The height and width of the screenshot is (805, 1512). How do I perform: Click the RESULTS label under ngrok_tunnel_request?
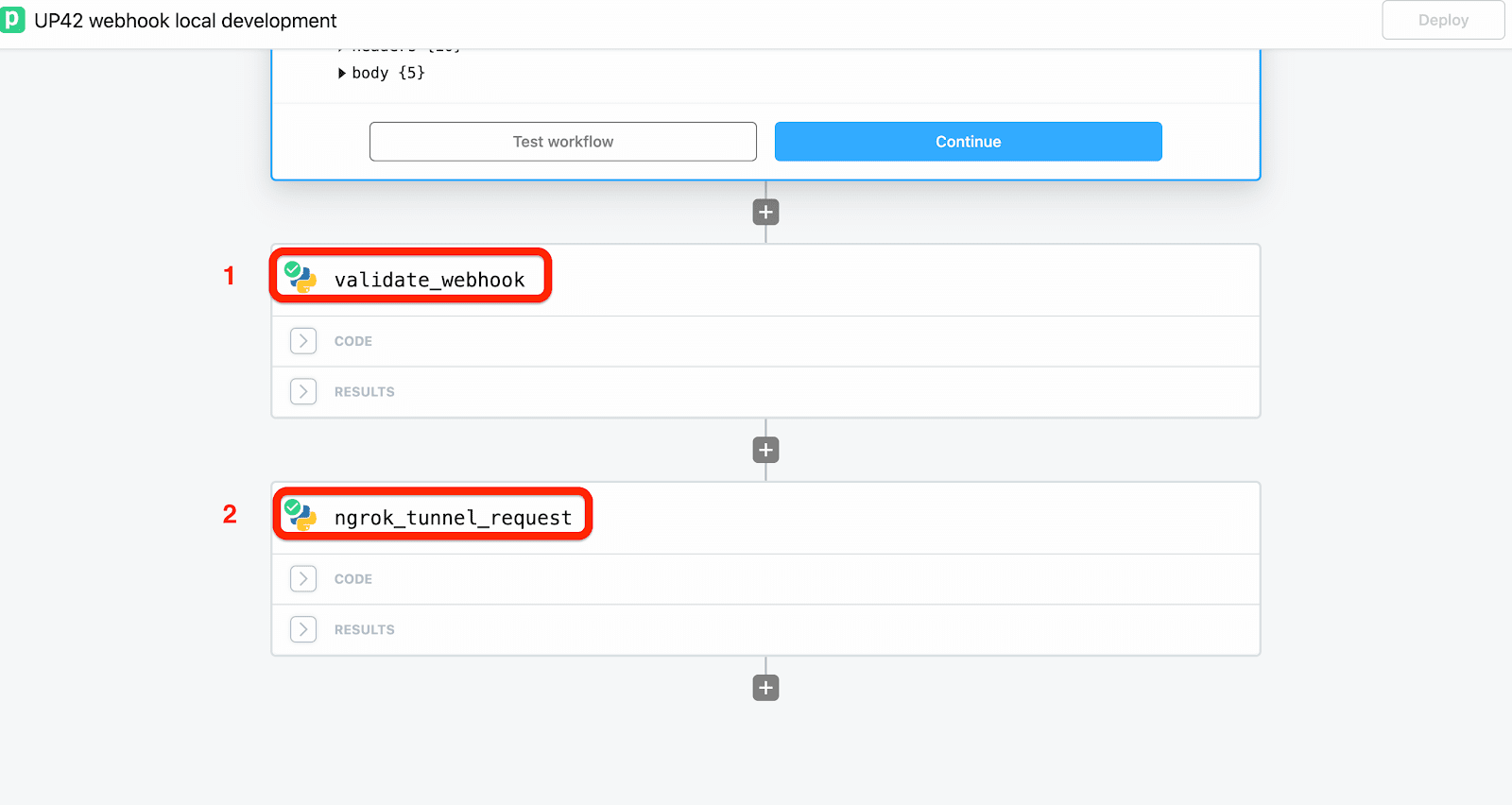click(x=365, y=629)
